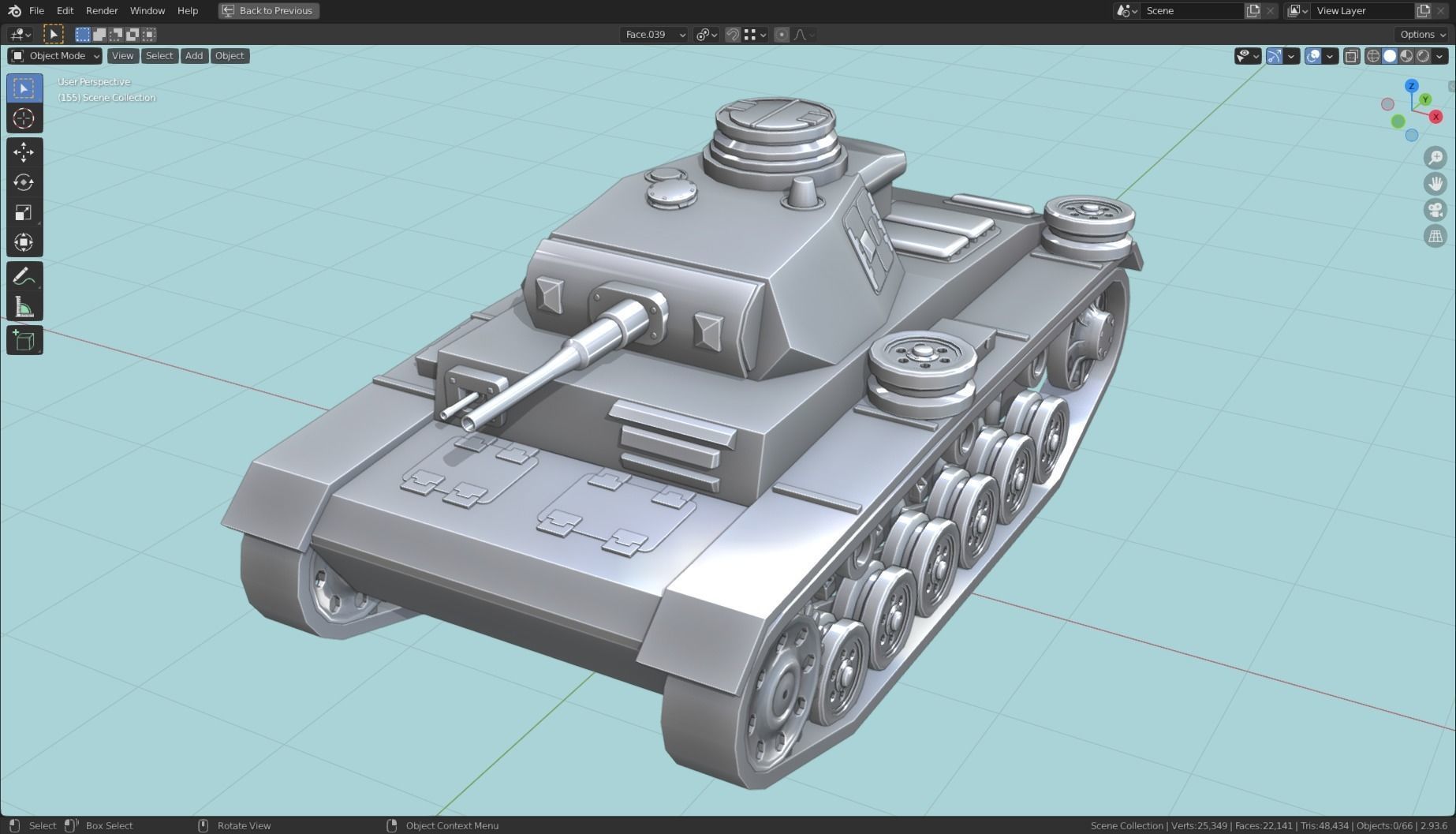Open the Edit menu
The width and height of the screenshot is (1456, 834).
point(65,10)
